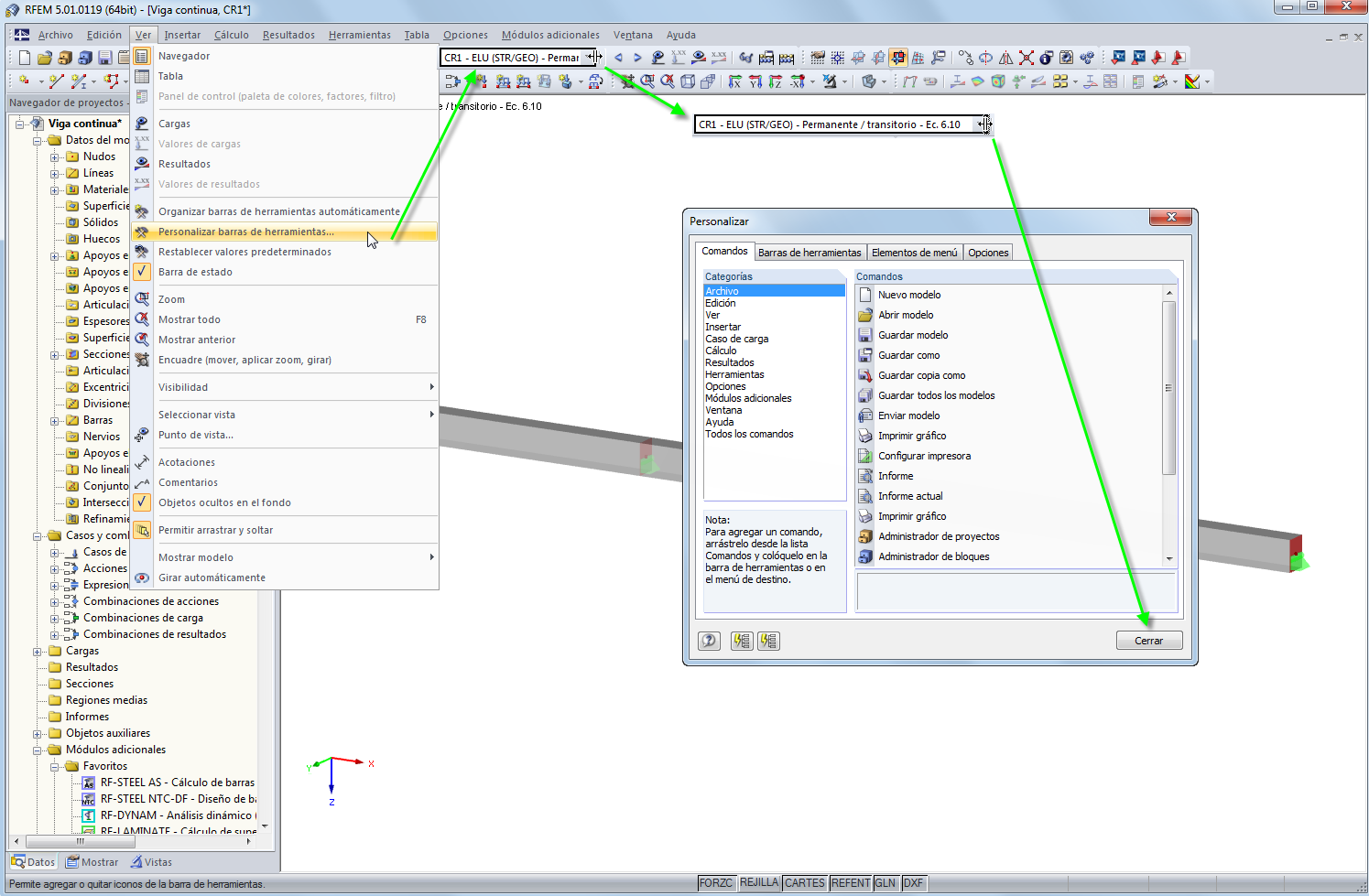Image resolution: width=1369 pixels, height=896 pixels.
Task: Select the Configurar impresora command icon
Action: pos(865,456)
